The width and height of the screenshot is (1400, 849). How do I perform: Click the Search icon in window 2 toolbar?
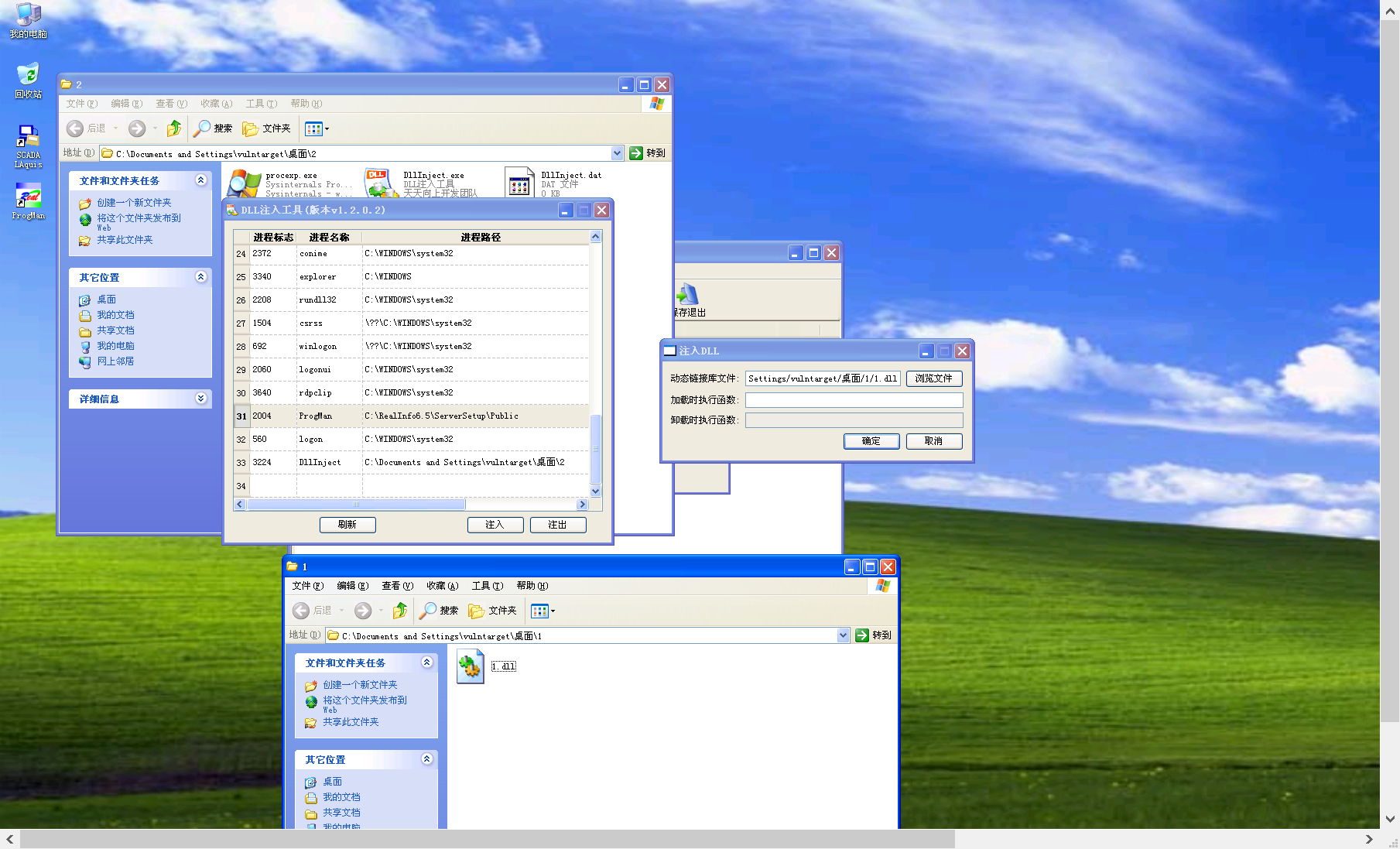point(213,128)
